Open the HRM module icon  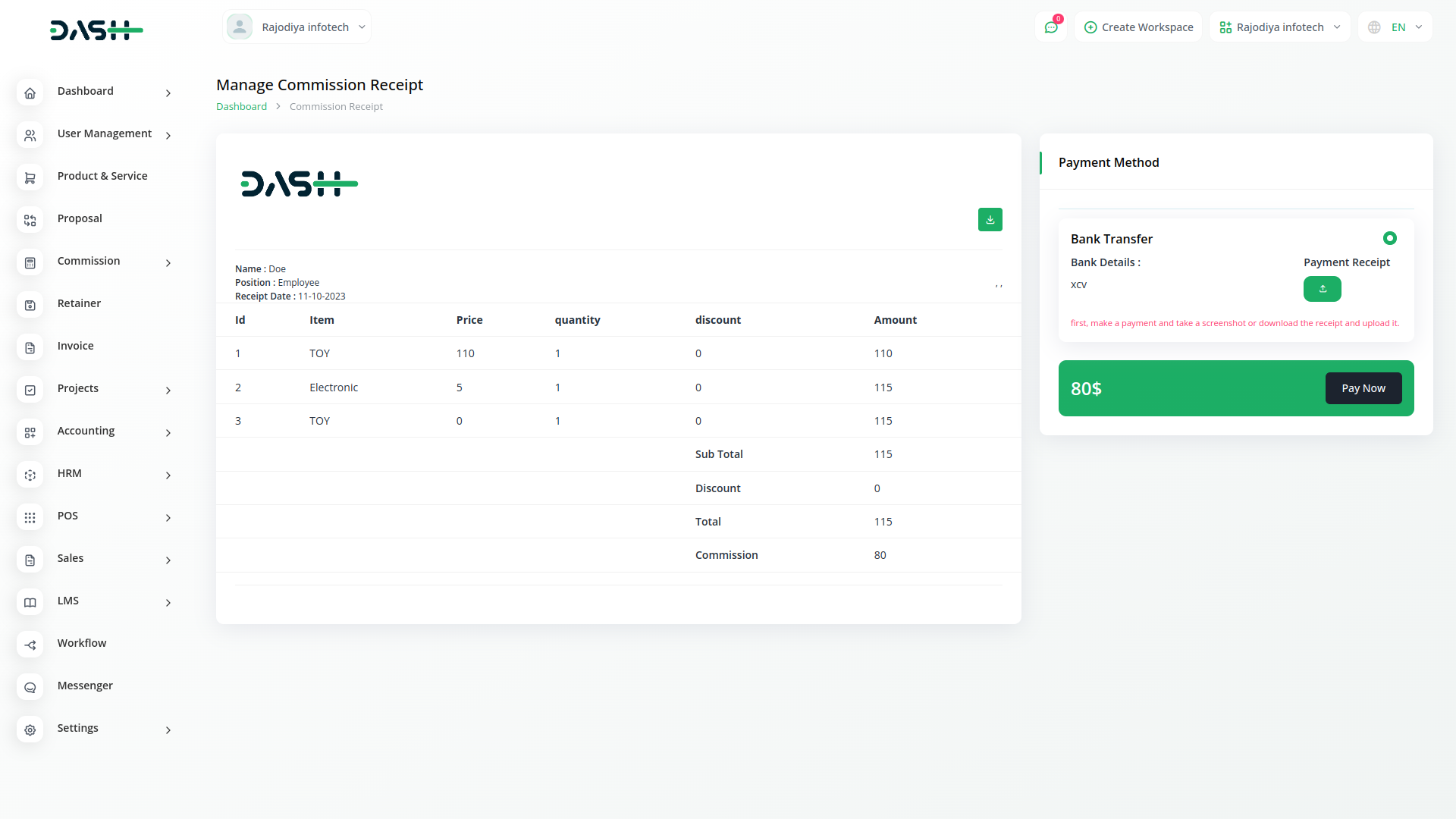click(30, 475)
